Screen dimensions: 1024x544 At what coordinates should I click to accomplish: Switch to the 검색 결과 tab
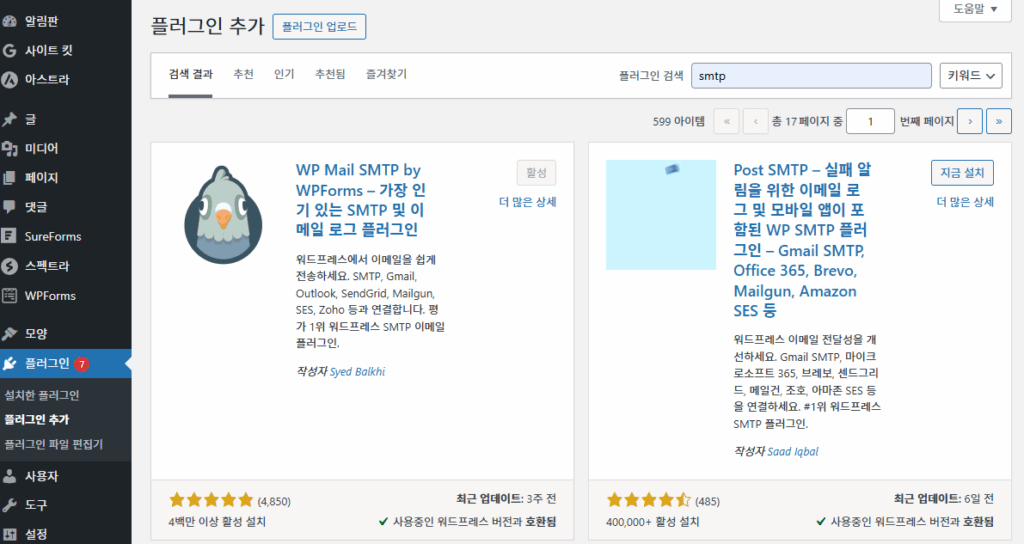pos(191,74)
